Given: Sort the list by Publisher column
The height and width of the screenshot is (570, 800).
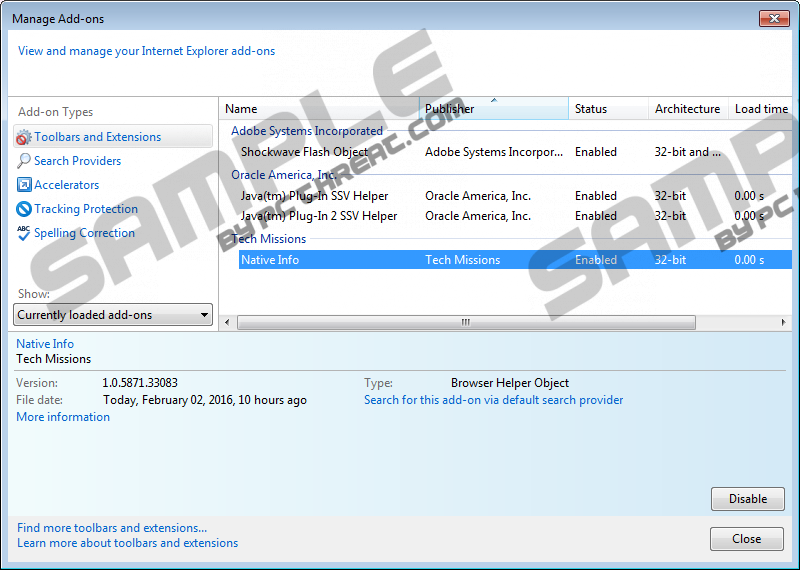Looking at the screenshot, I should click(x=494, y=109).
